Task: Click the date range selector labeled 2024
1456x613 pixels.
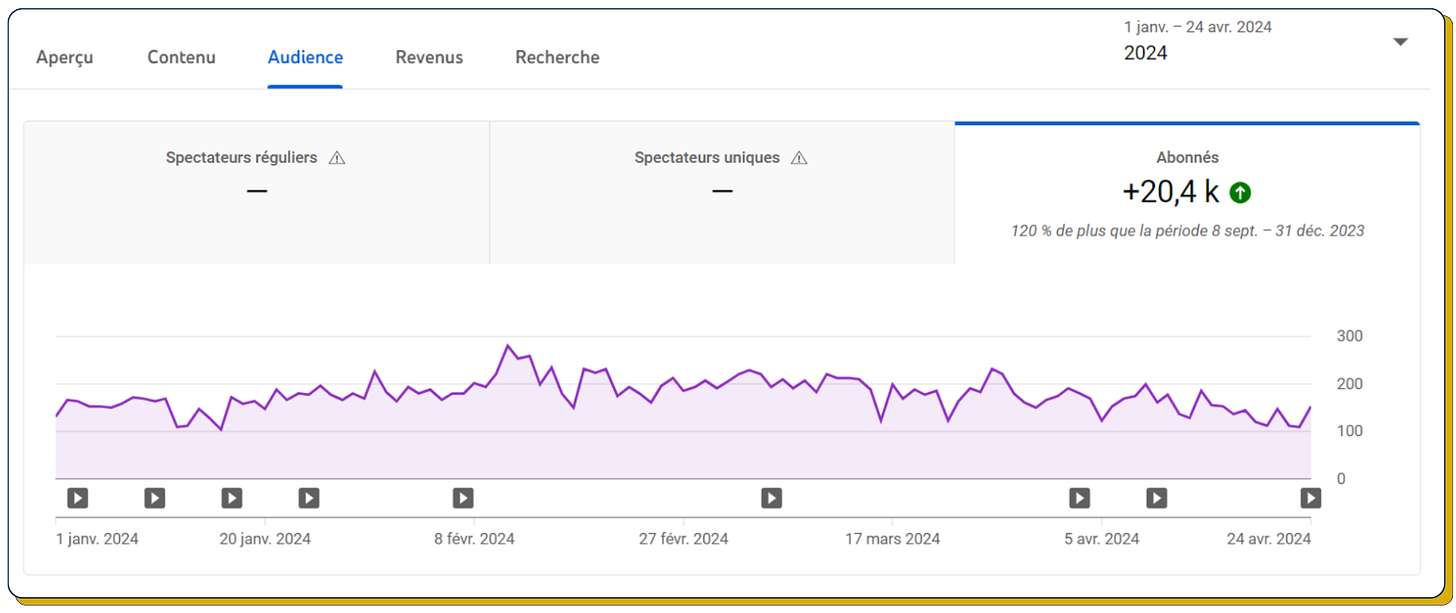Action: pyautogui.click(x=1267, y=41)
